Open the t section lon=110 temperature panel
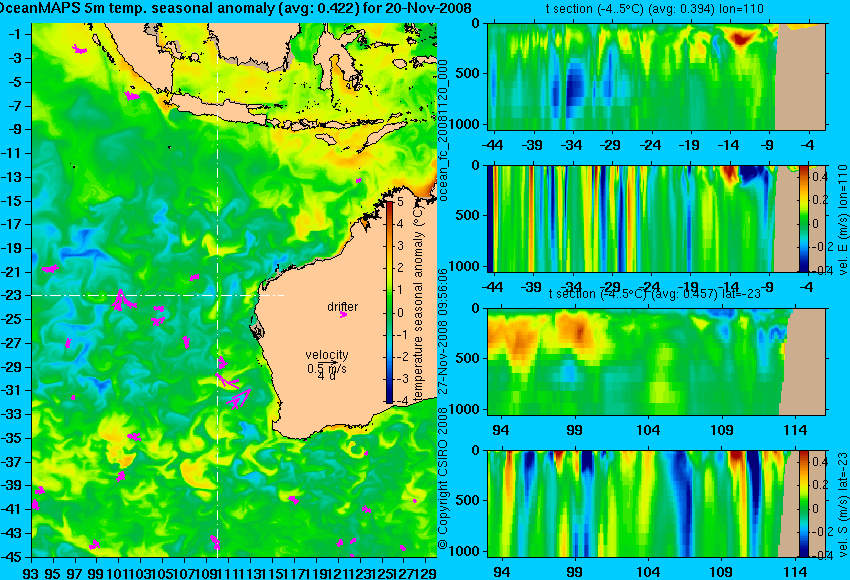Viewport: 850px width, 580px height. point(656,76)
